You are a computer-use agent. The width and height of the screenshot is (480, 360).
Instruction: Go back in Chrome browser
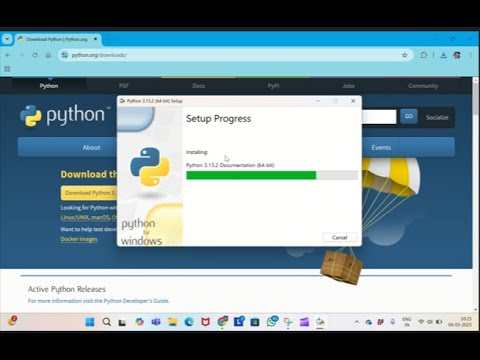(x=8, y=55)
